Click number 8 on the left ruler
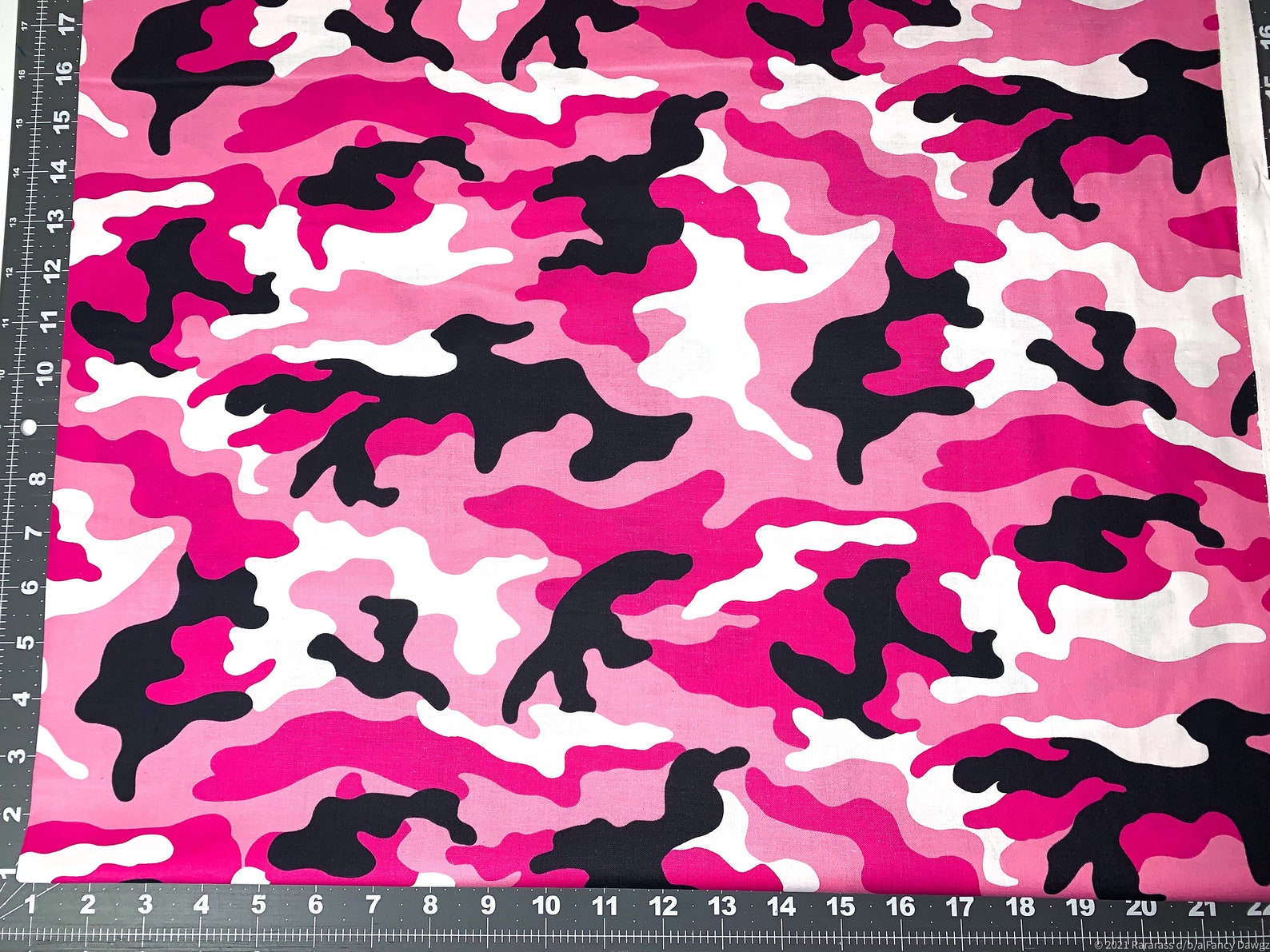The width and height of the screenshot is (1270, 952). (37, 479)
